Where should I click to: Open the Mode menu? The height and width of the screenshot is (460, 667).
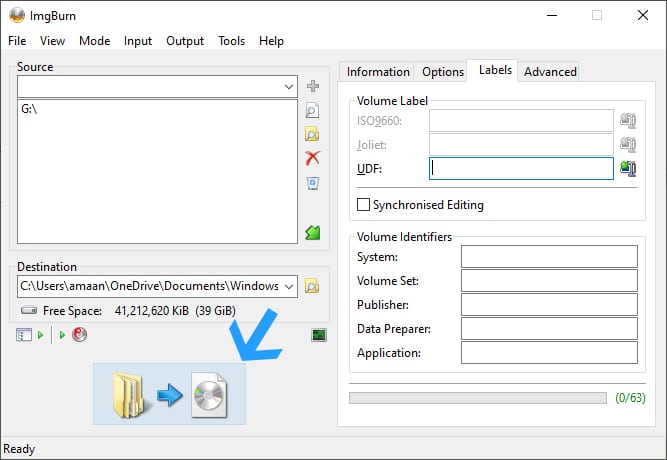coord(94,41)
